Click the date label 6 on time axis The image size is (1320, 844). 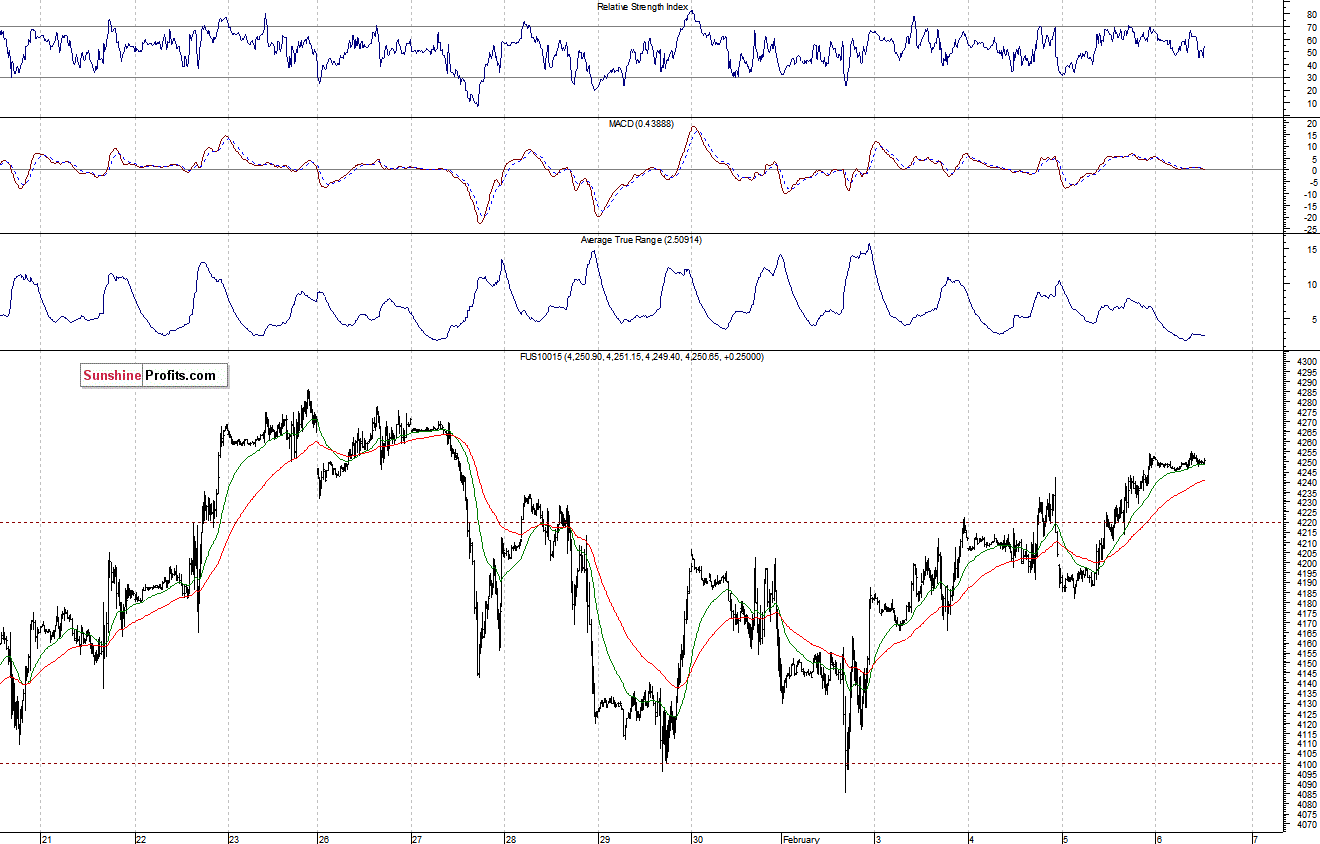point(1158,838)
